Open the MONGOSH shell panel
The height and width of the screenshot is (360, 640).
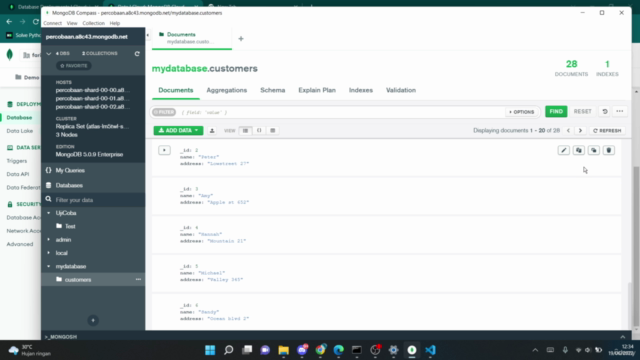point(60,337)
